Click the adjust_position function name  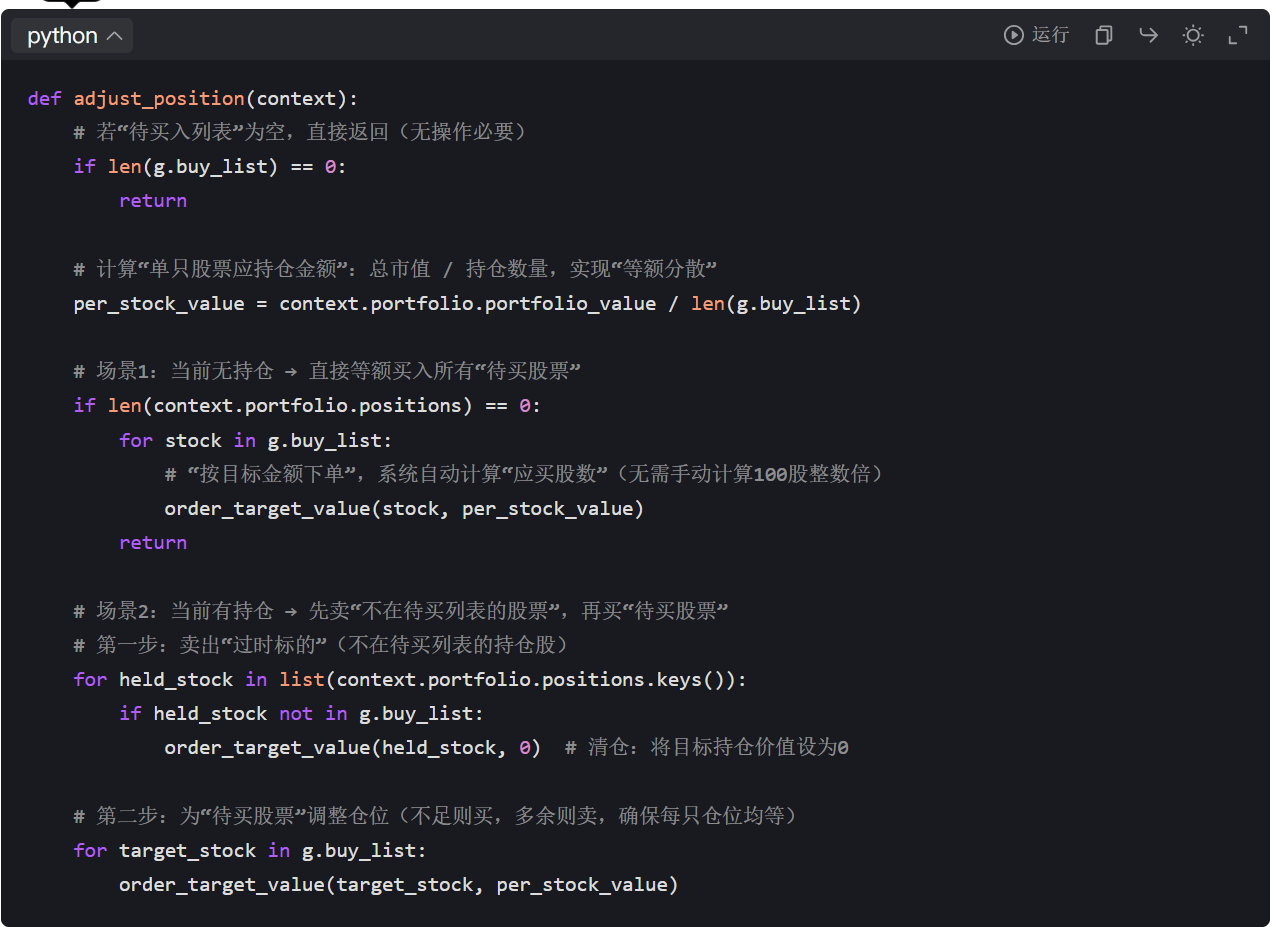159,98
